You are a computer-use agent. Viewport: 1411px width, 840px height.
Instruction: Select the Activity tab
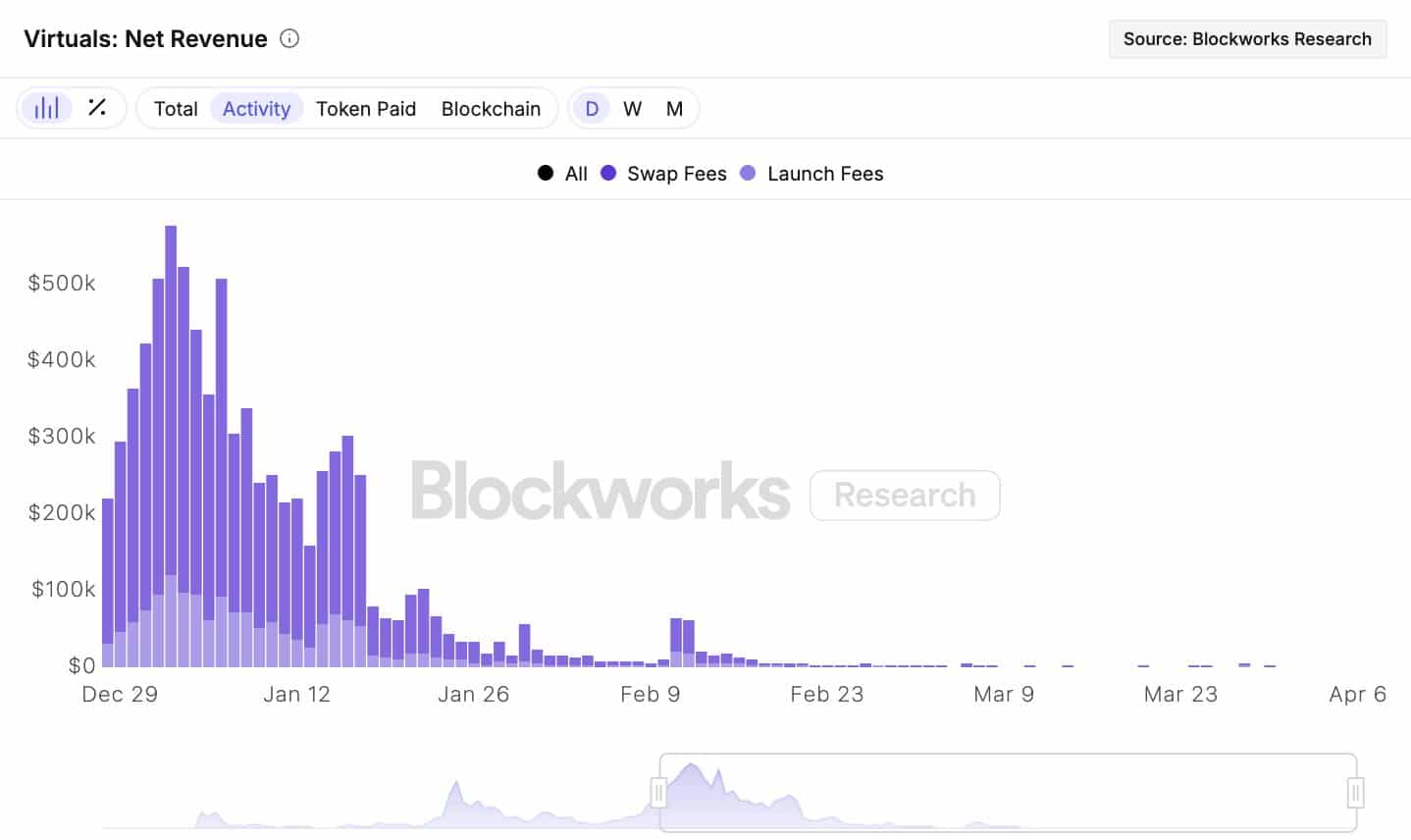[x=256, y=109]
